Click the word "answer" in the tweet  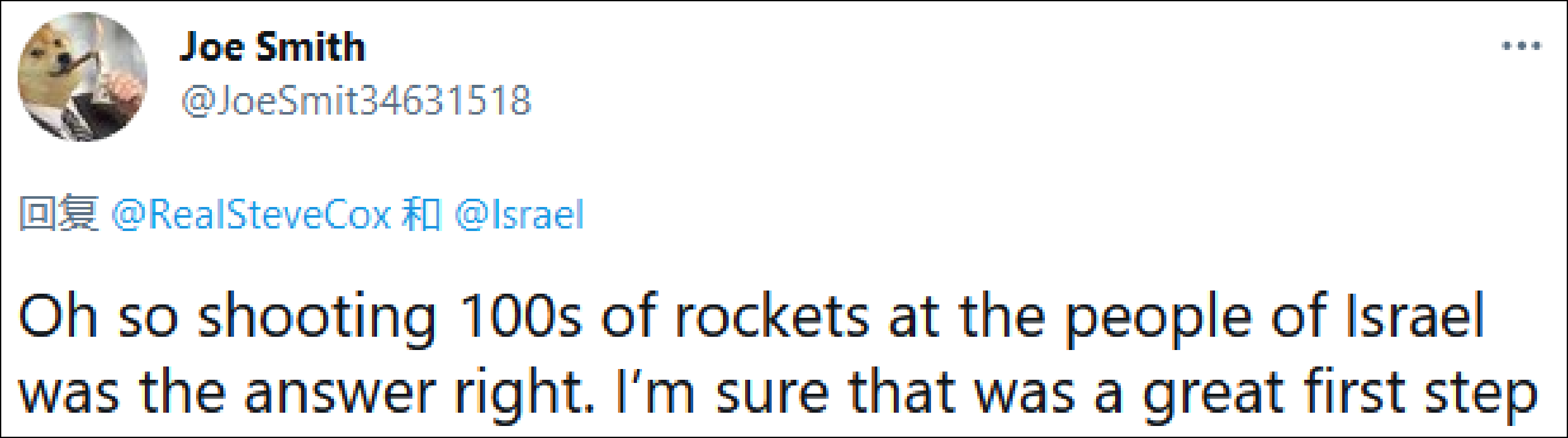[x=340, y=394]
